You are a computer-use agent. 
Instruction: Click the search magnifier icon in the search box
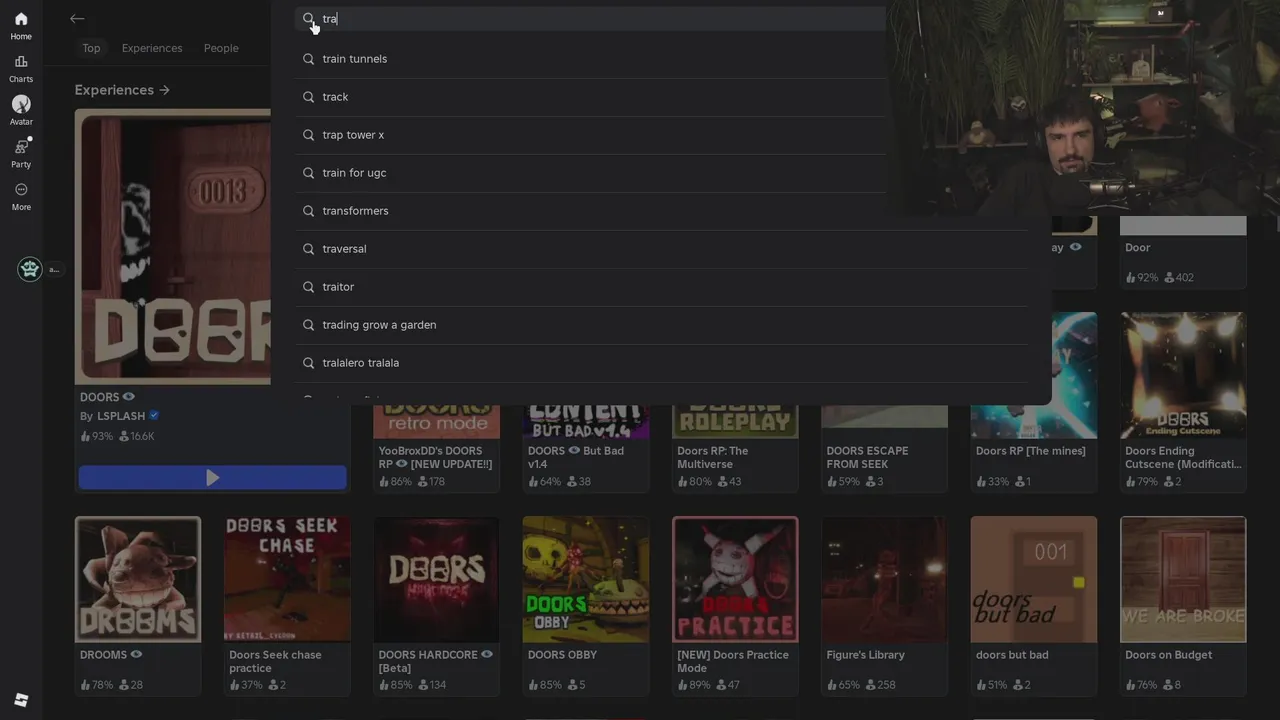pyautogui.click(x=309, y=19)
